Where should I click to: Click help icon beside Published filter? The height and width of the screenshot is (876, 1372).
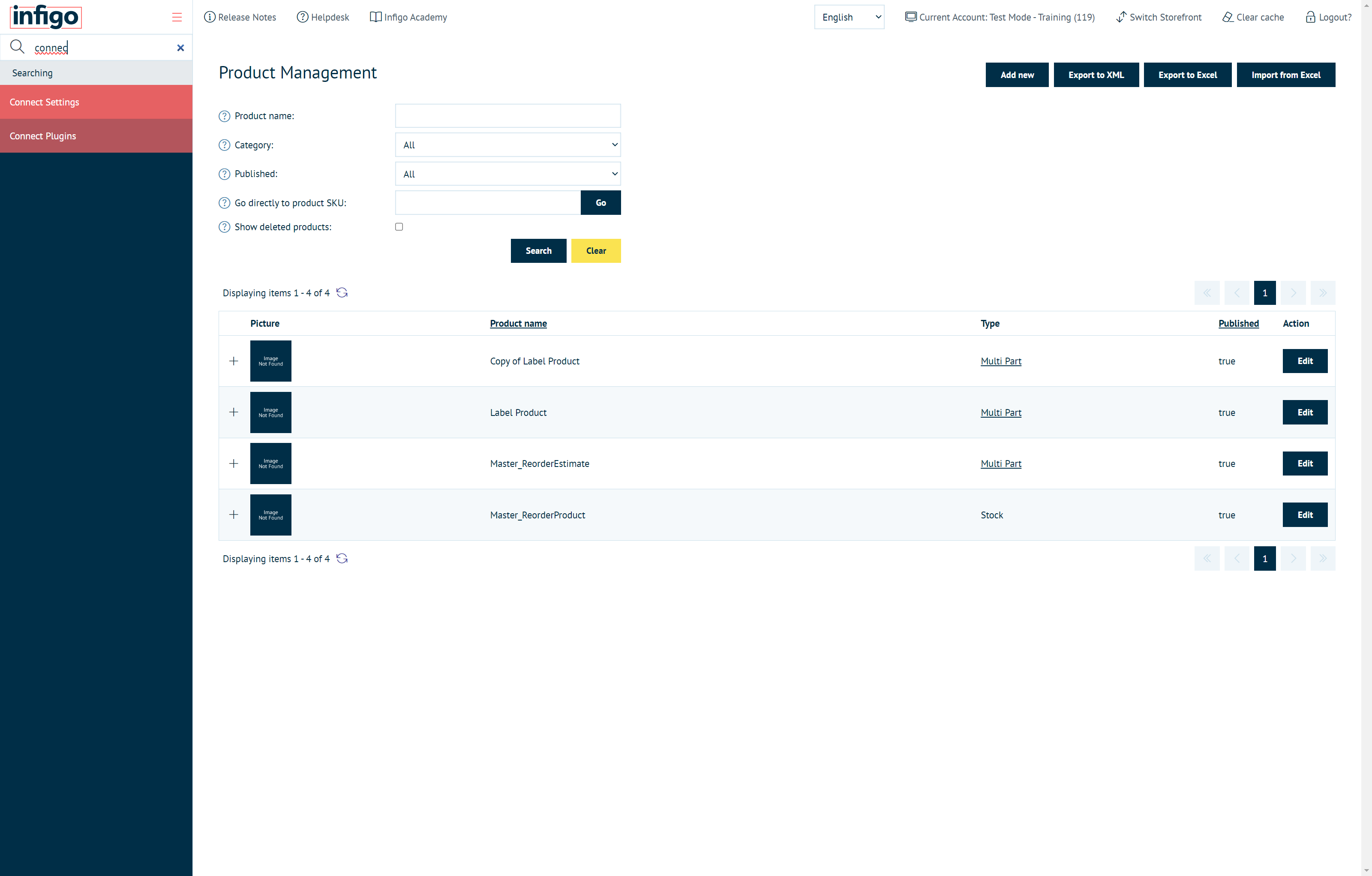(x=225, y=174)
